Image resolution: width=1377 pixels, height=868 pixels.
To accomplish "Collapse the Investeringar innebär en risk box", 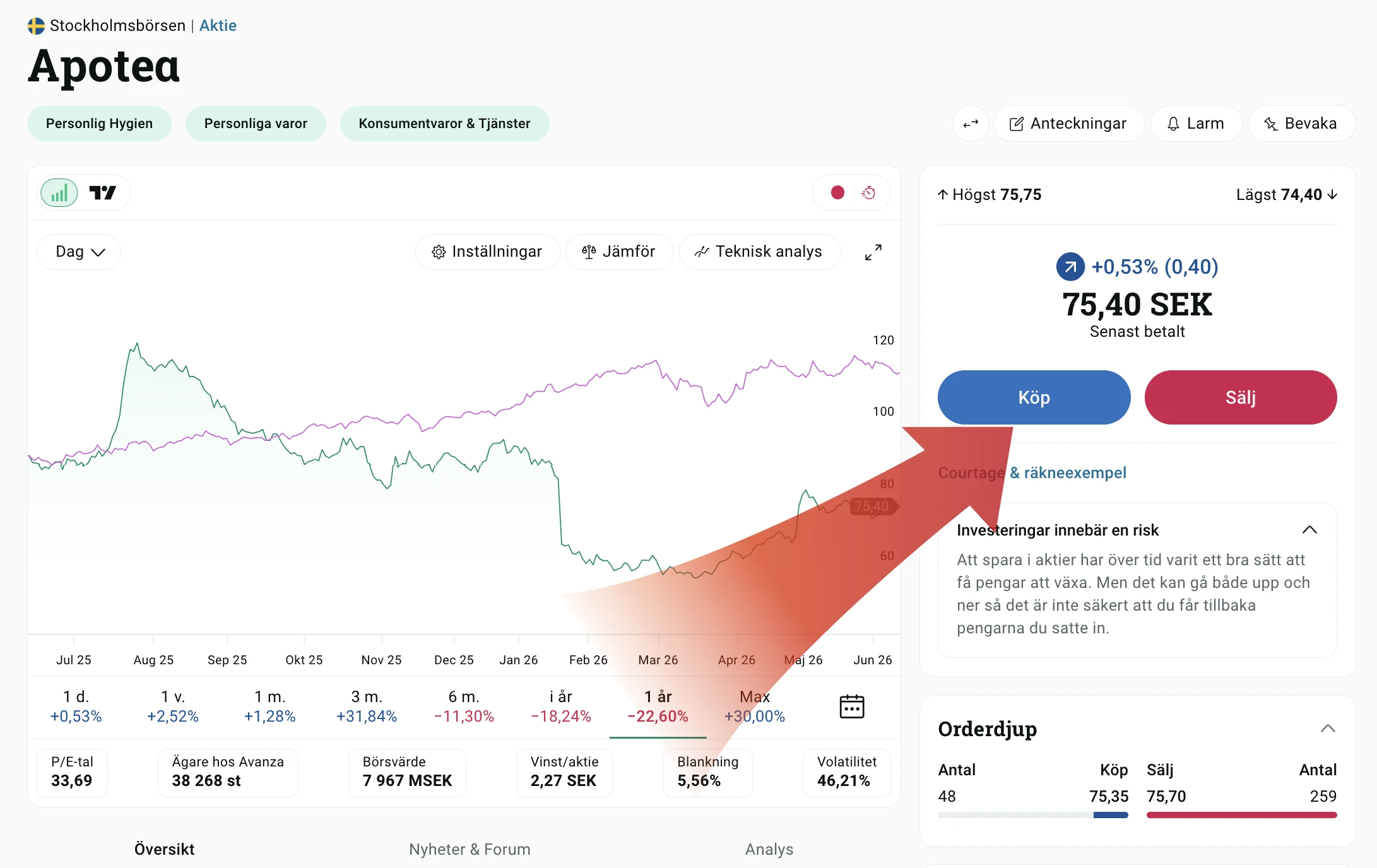I will [1310, 530].
